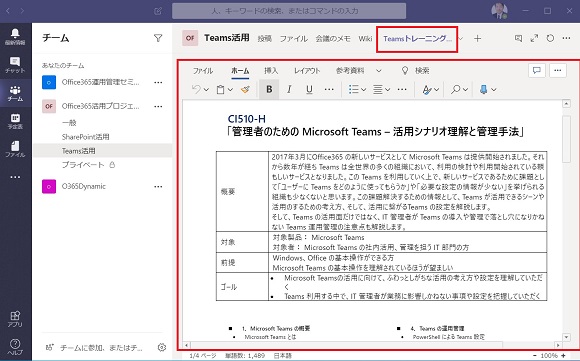Open manage teams gear icon
580x361 pixels.
click(x=162, y=347)
